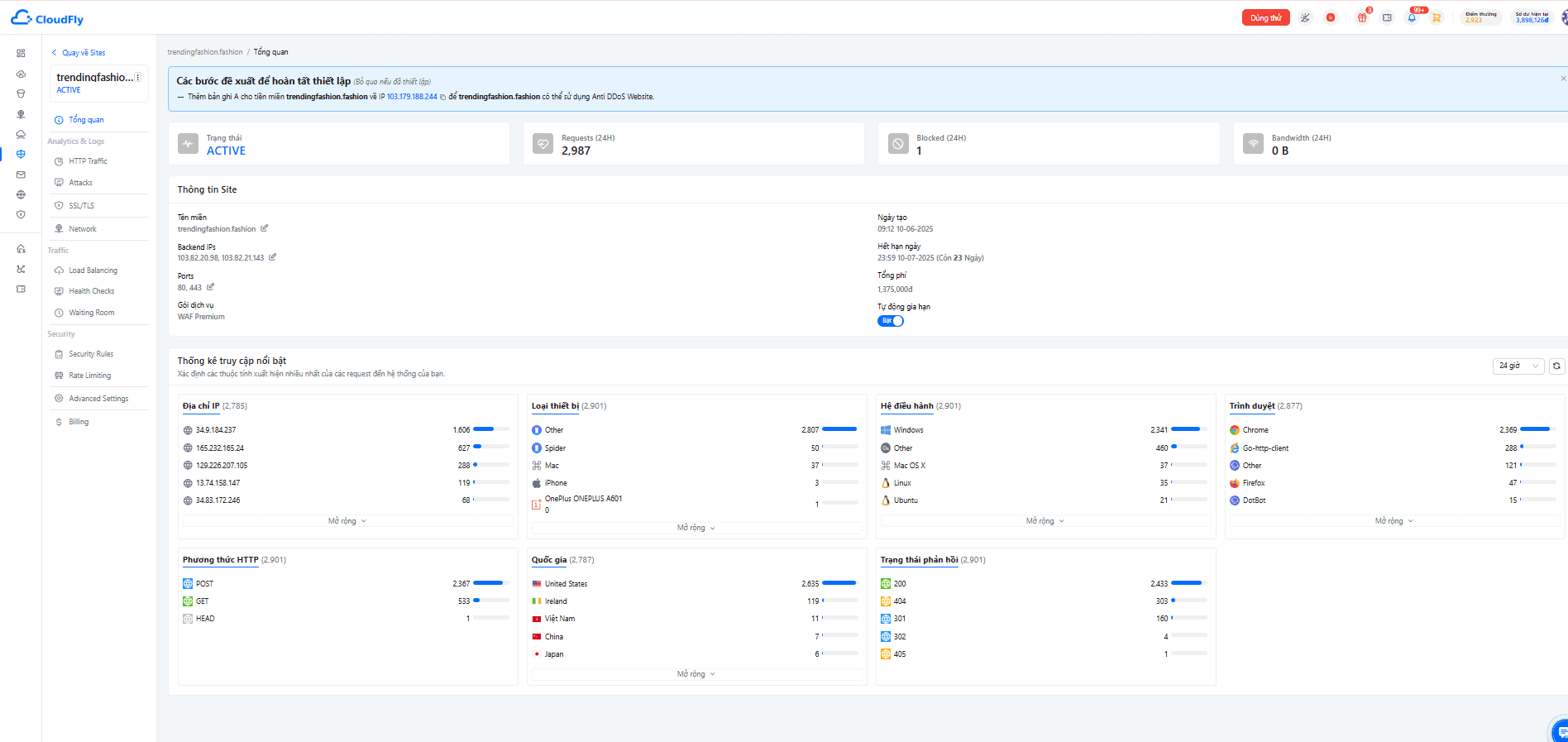
Task: Toggle the auto-renewal switch
Action: point(891,321)
